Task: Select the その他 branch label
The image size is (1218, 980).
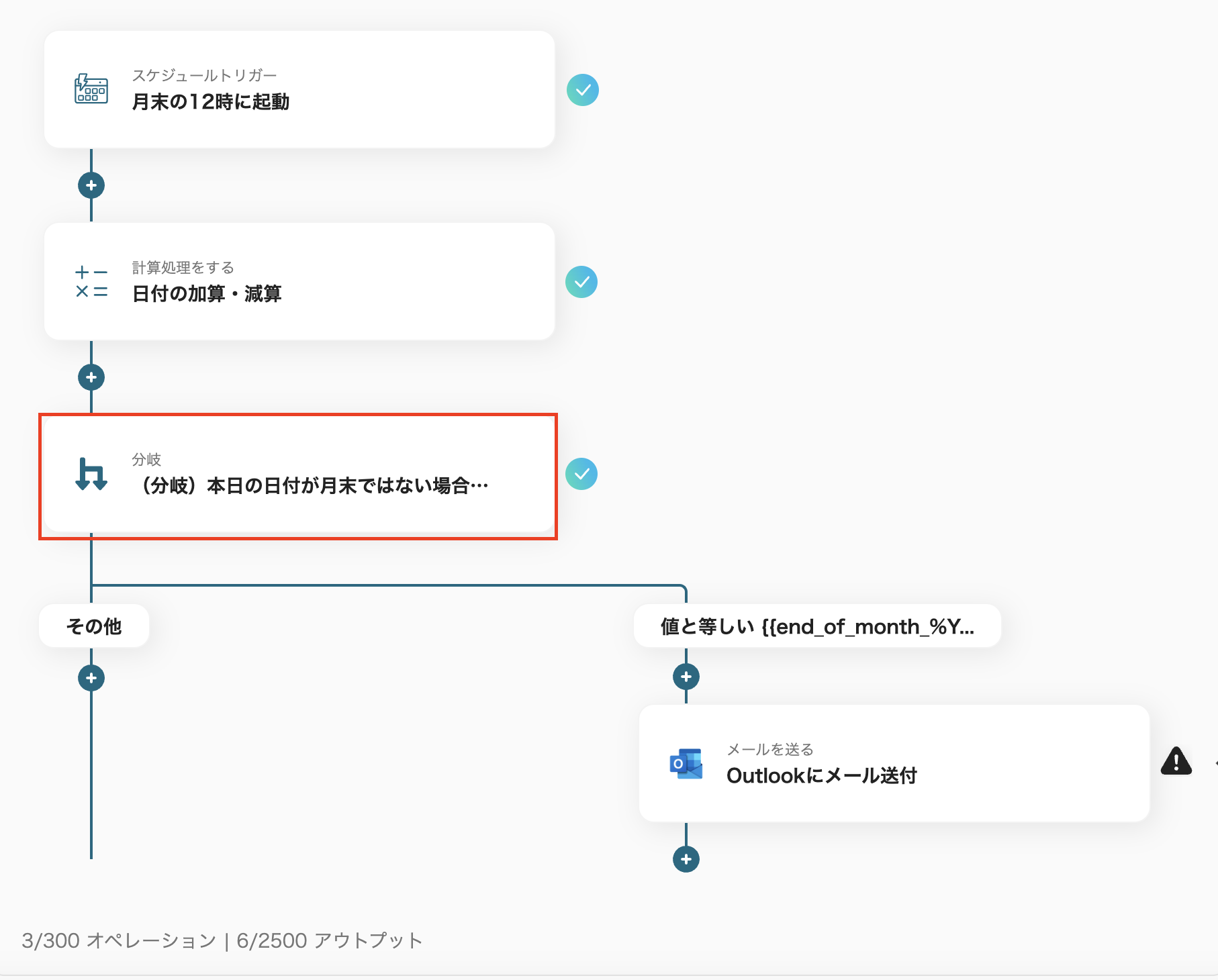Action: 94,626
